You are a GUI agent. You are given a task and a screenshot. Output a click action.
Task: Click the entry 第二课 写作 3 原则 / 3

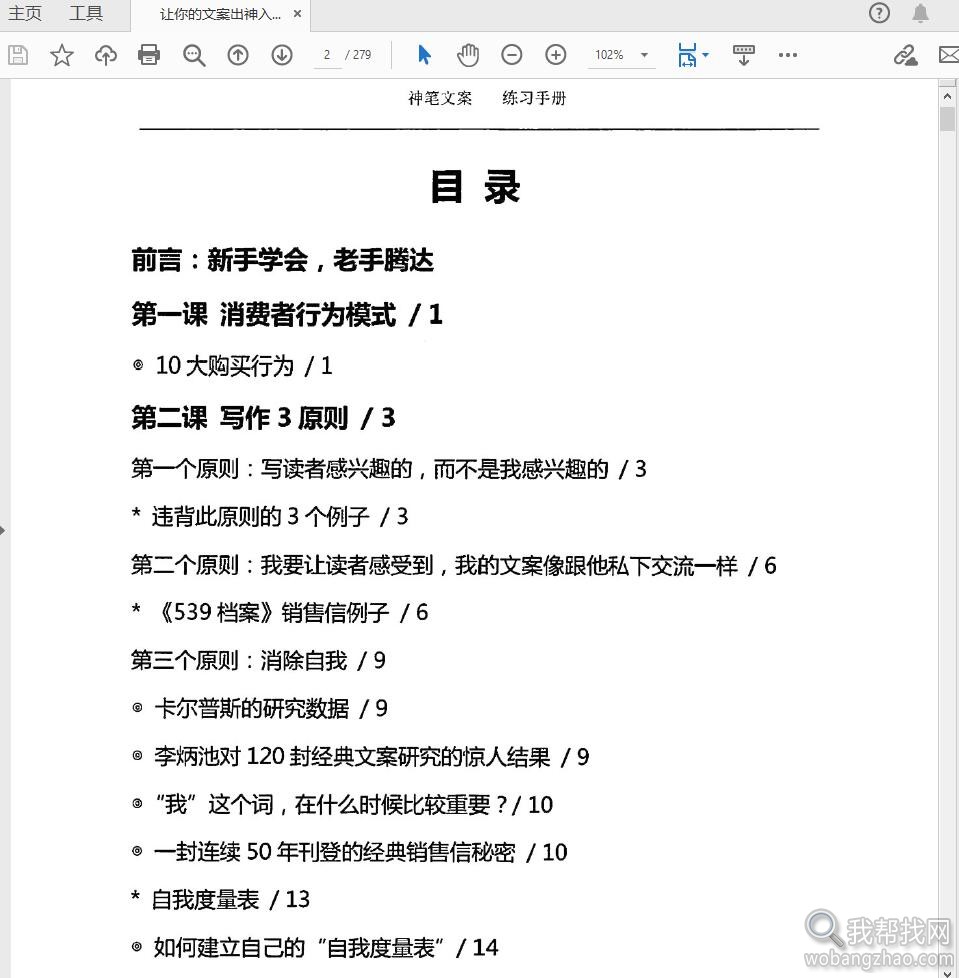[263, 417]
